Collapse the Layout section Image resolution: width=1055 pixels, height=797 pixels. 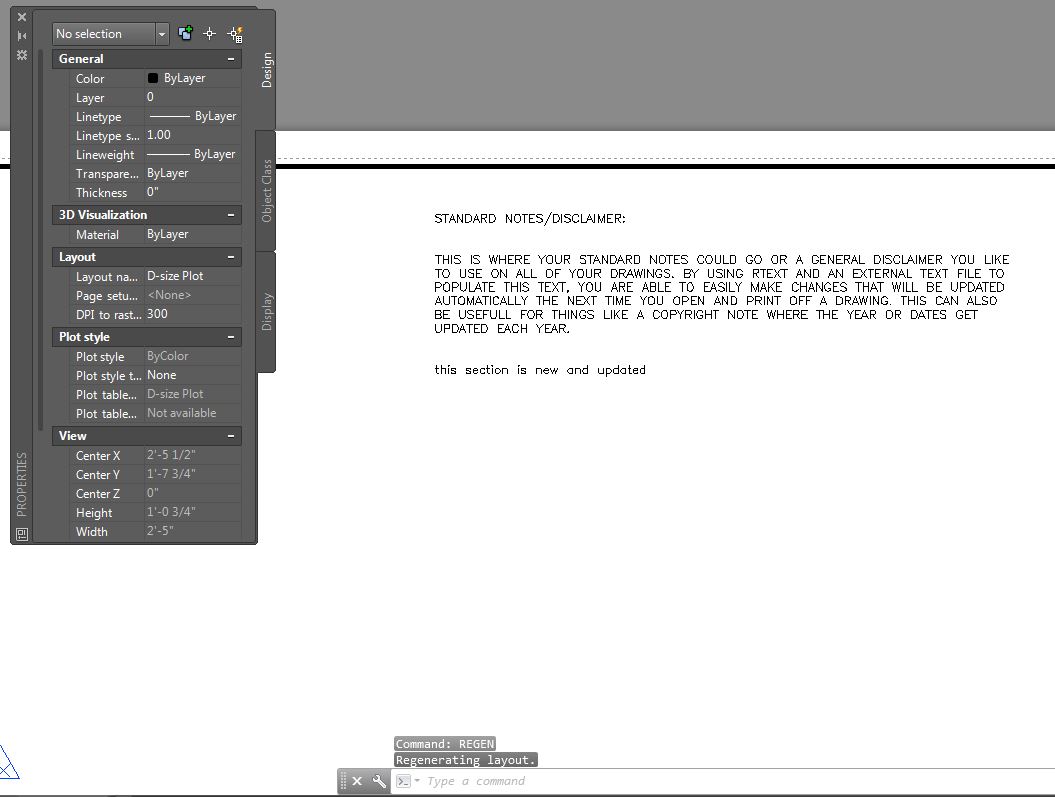tap(231, 258)
